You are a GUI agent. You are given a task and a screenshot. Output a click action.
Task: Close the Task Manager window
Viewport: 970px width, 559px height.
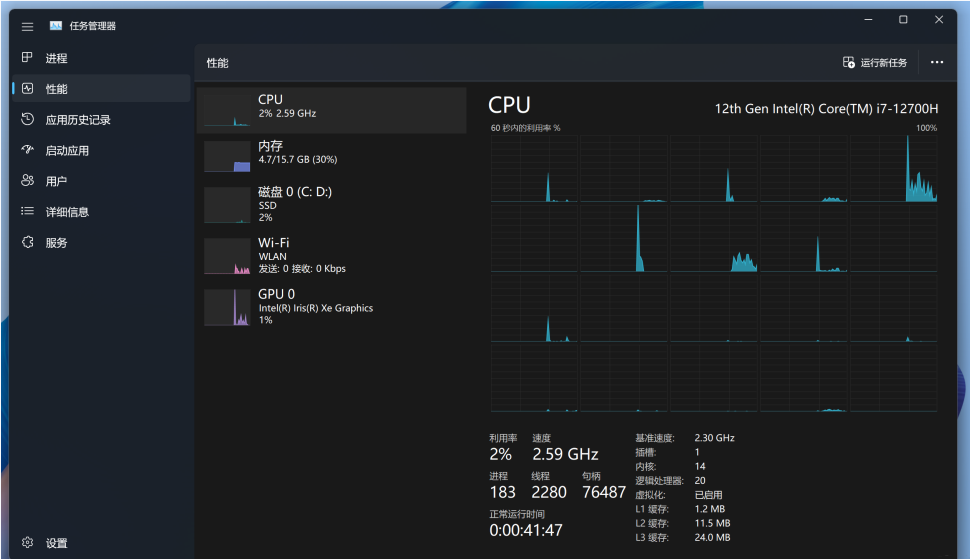pyautogui.click(x=939, y=20)
